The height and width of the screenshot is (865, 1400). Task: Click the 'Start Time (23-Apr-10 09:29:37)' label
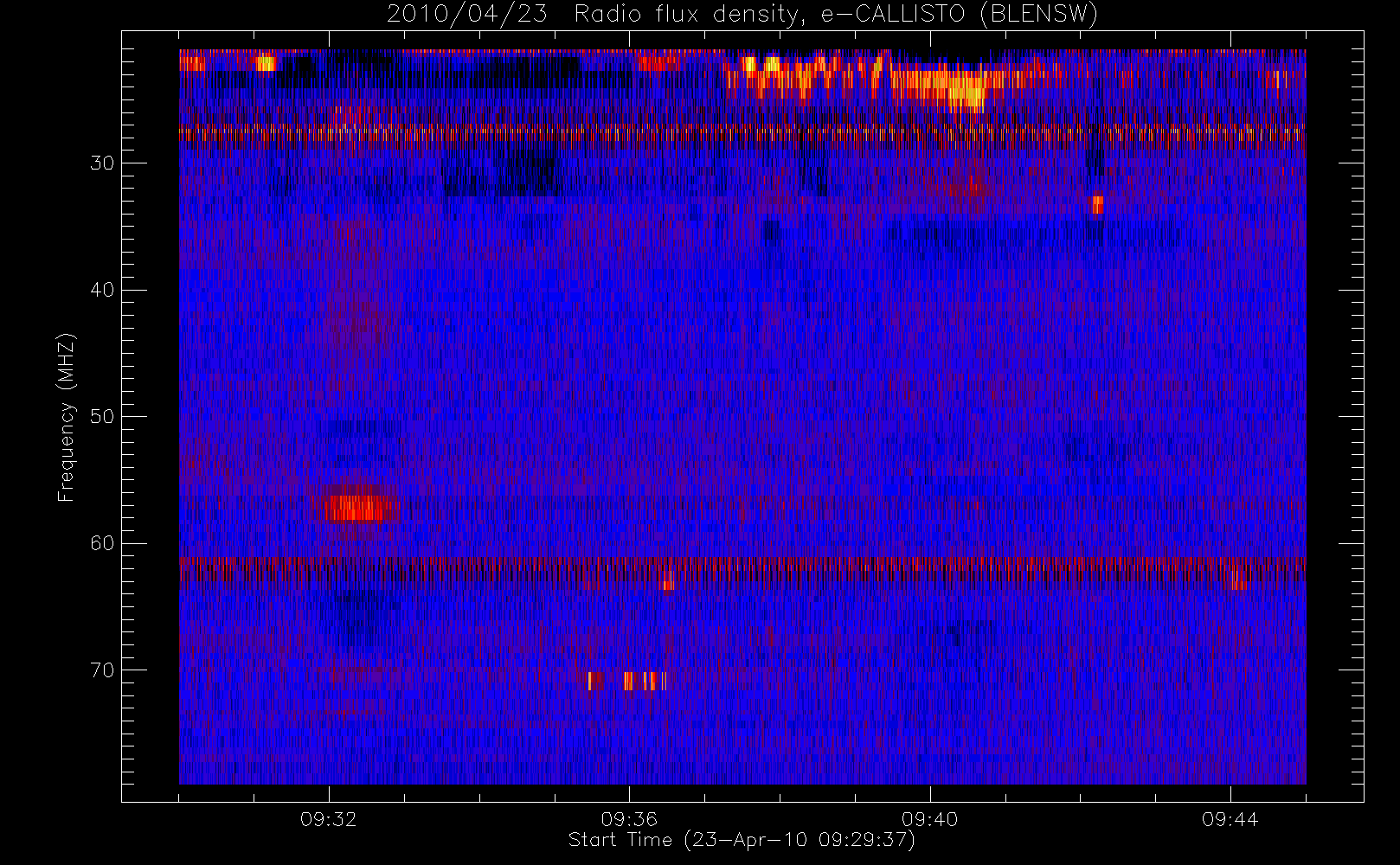click(742, 840)
